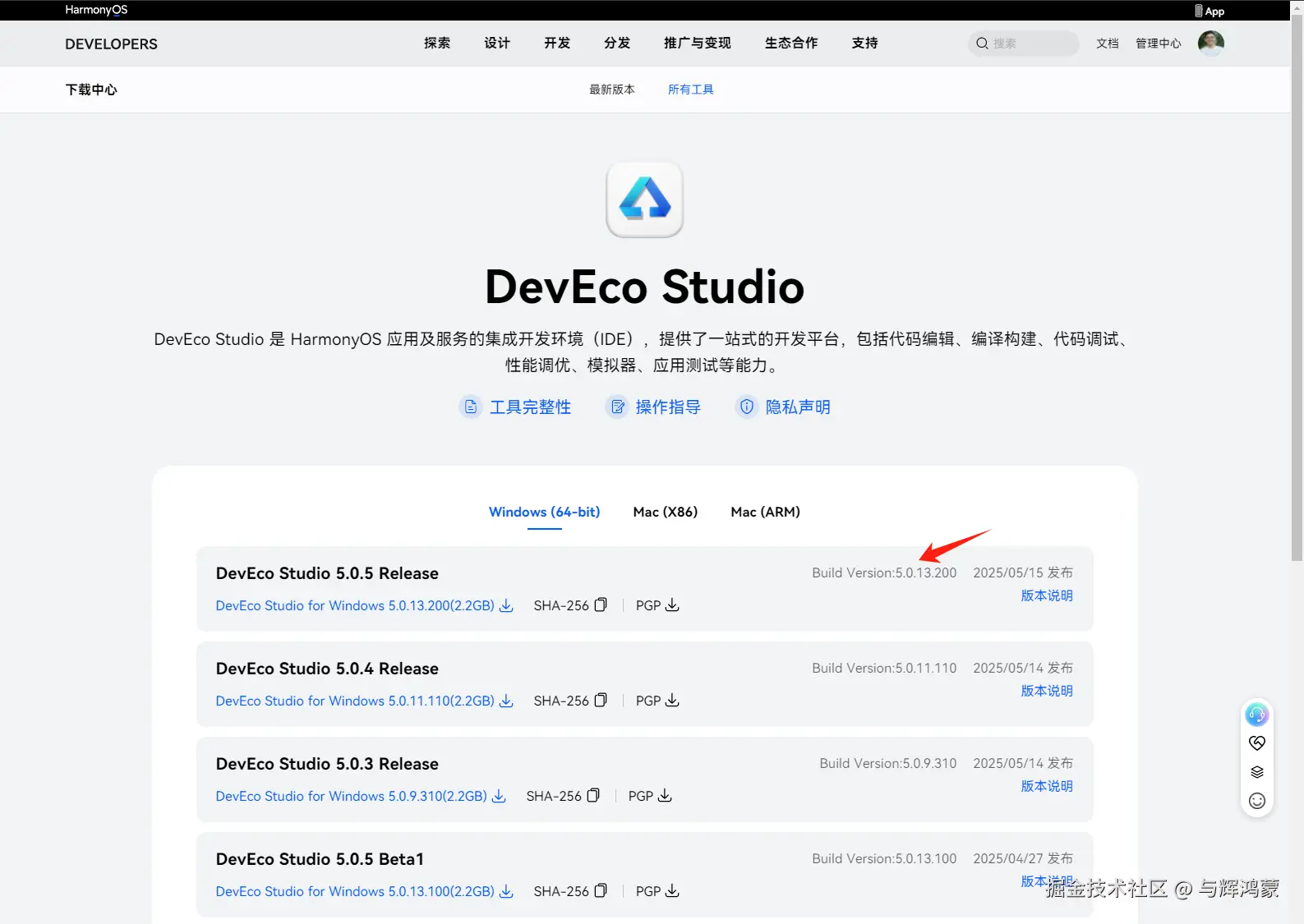Open the 支持 menu

click(x=865, y=44)
